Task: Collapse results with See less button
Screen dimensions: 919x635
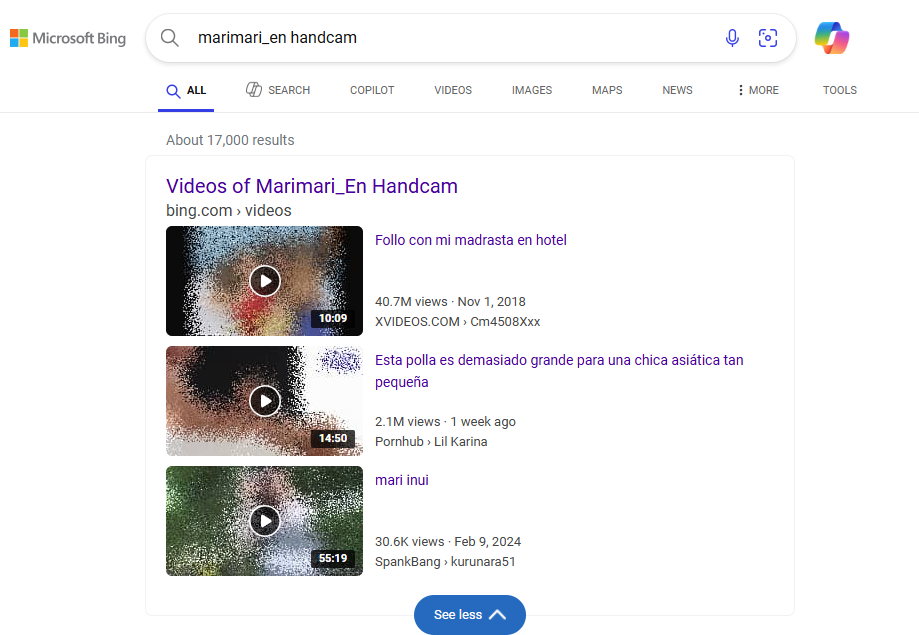Action: pos(469,614)
